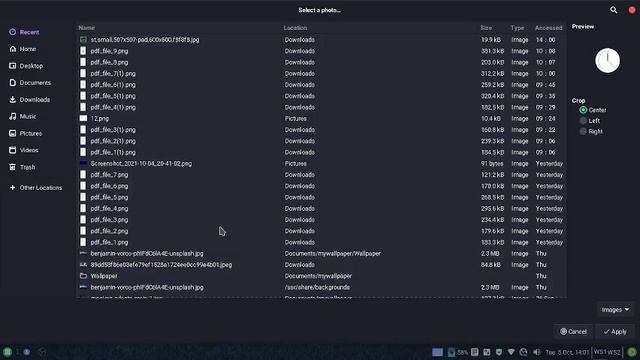This screenshot has height=360, width=640.
Task: Select pdf_file_6.png in the list
Action: (321, 186)
